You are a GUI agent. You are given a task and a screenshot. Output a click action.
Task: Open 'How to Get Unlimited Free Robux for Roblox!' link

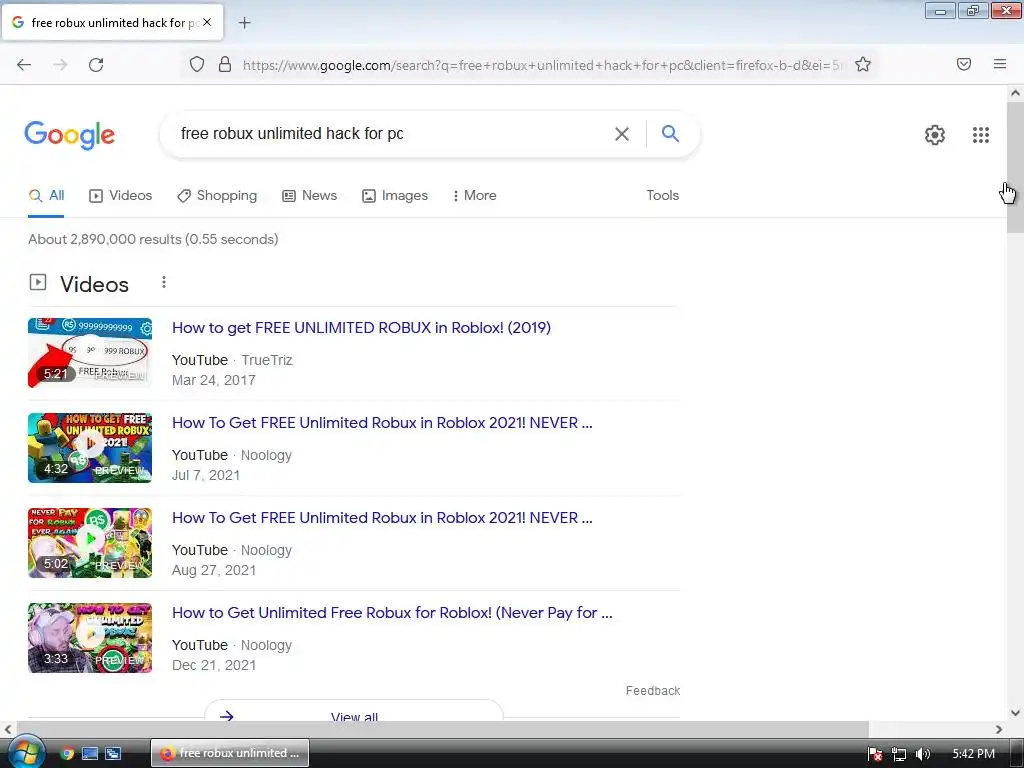(x=392, y=613)
